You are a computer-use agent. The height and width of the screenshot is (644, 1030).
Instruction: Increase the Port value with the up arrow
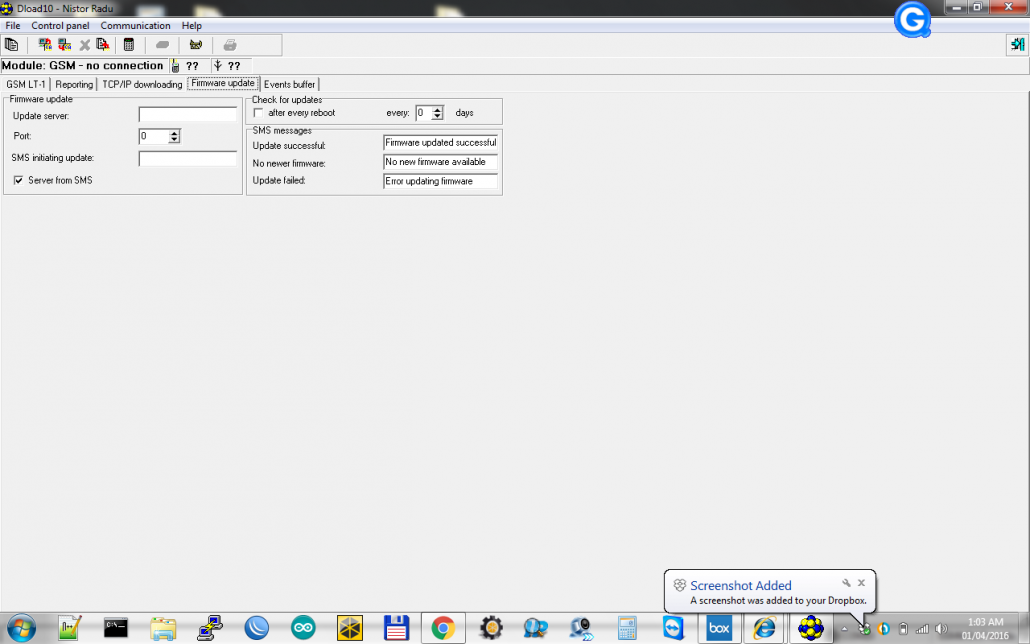tap(174, 133)
